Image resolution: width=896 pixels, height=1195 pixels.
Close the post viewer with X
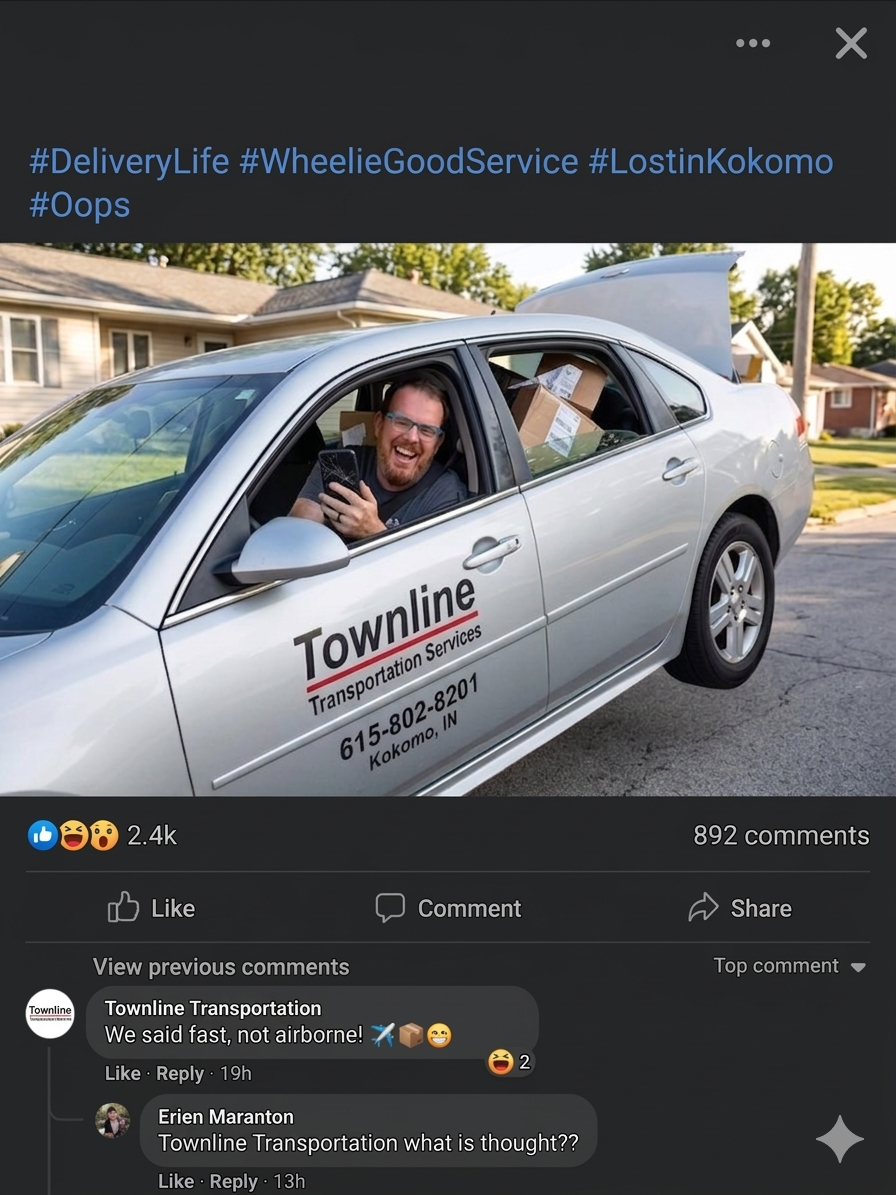pyautogui.click(x=851, y=43)
